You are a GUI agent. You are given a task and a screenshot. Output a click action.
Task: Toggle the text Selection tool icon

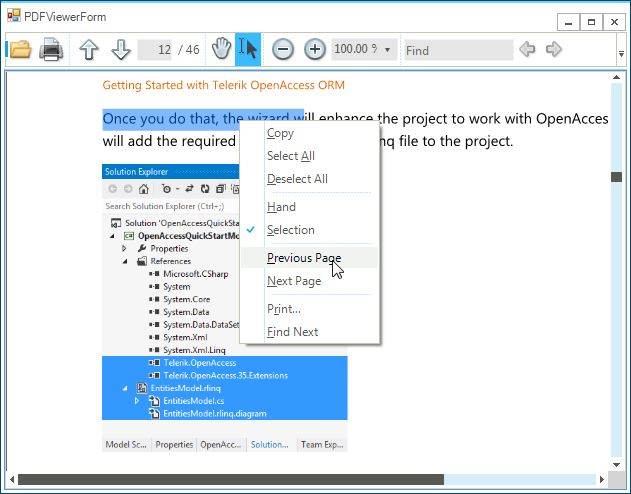[x=248, y=49]
